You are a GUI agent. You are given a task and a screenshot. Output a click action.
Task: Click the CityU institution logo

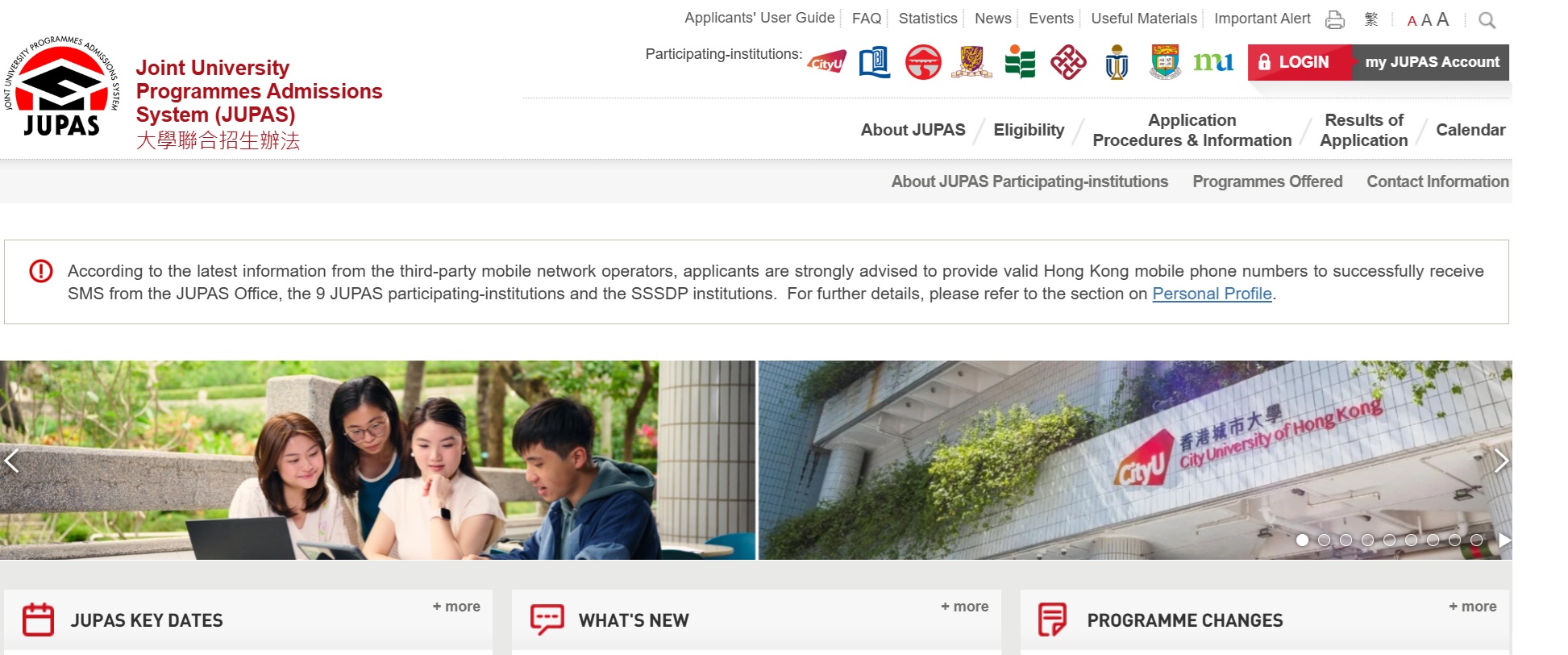pos(826,62)
